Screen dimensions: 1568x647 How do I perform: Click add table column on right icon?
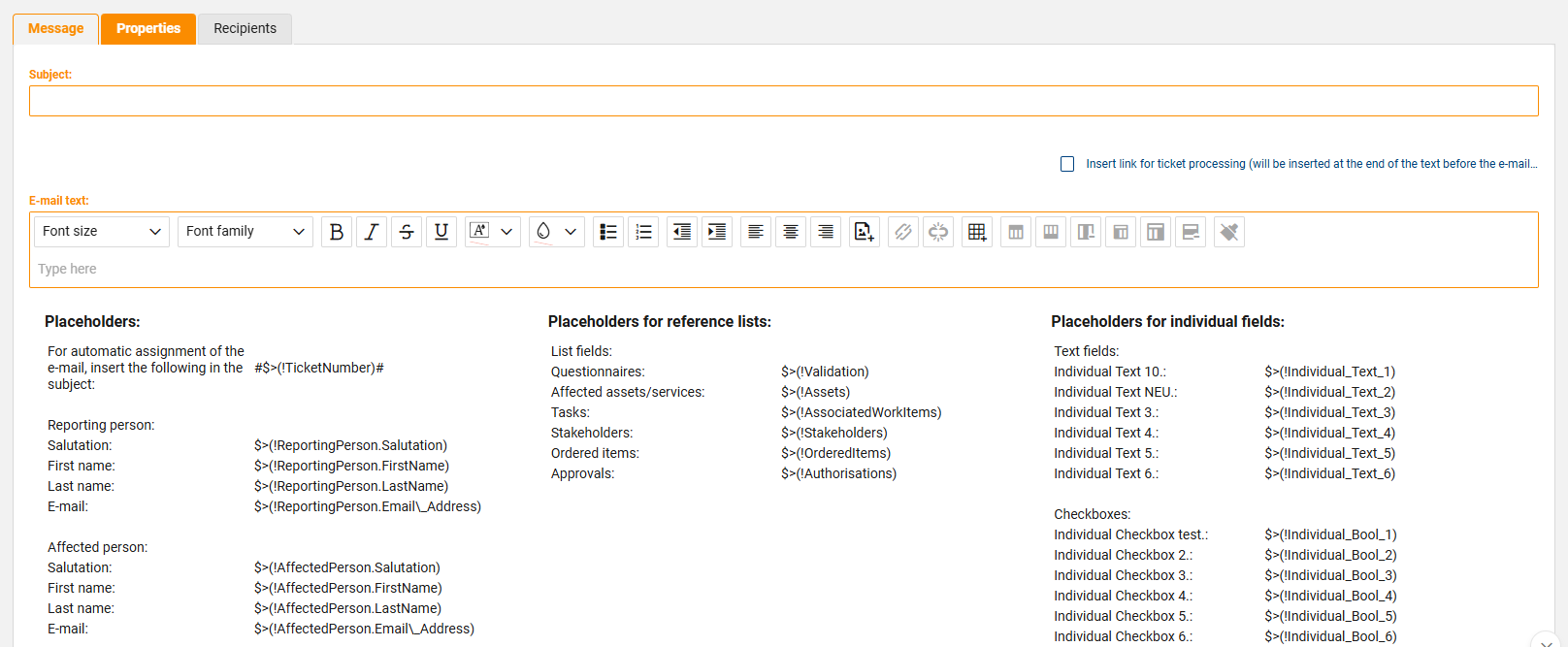[x=1156, y=232]
